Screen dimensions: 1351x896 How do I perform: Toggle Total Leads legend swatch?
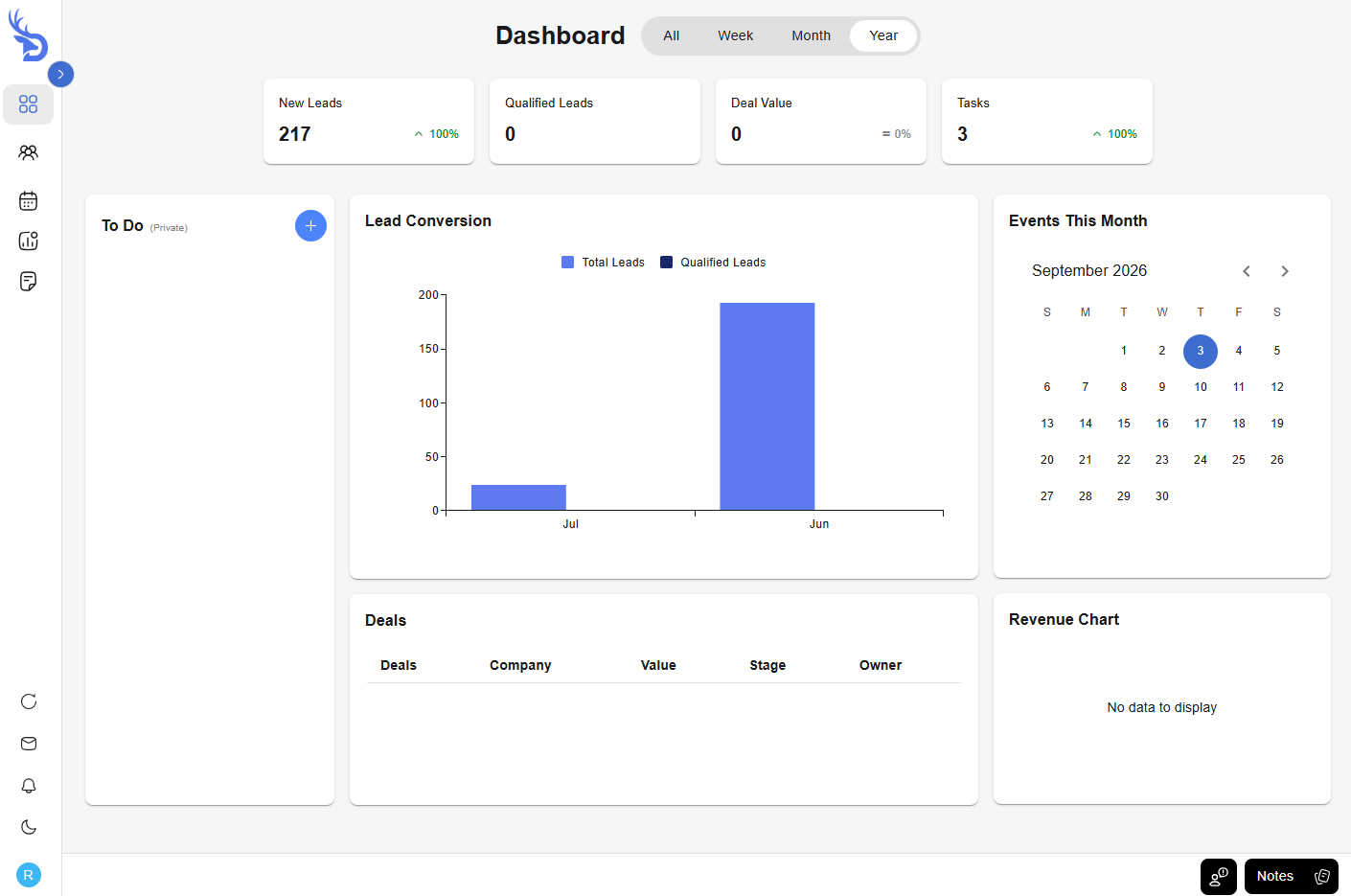(x=567, y=263)
